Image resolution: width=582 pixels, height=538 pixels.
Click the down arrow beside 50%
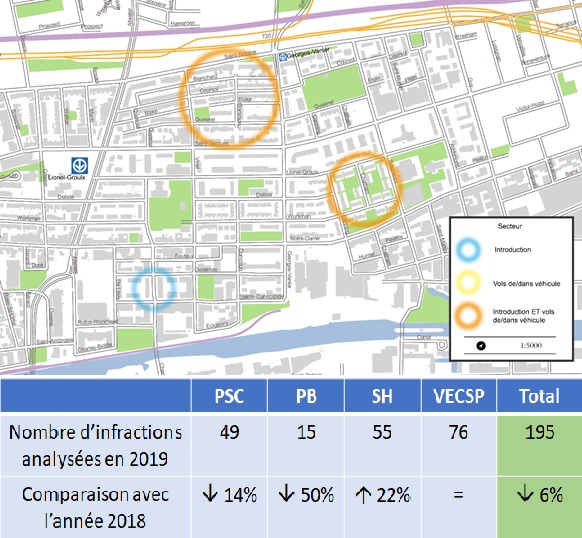click(286, 494)
